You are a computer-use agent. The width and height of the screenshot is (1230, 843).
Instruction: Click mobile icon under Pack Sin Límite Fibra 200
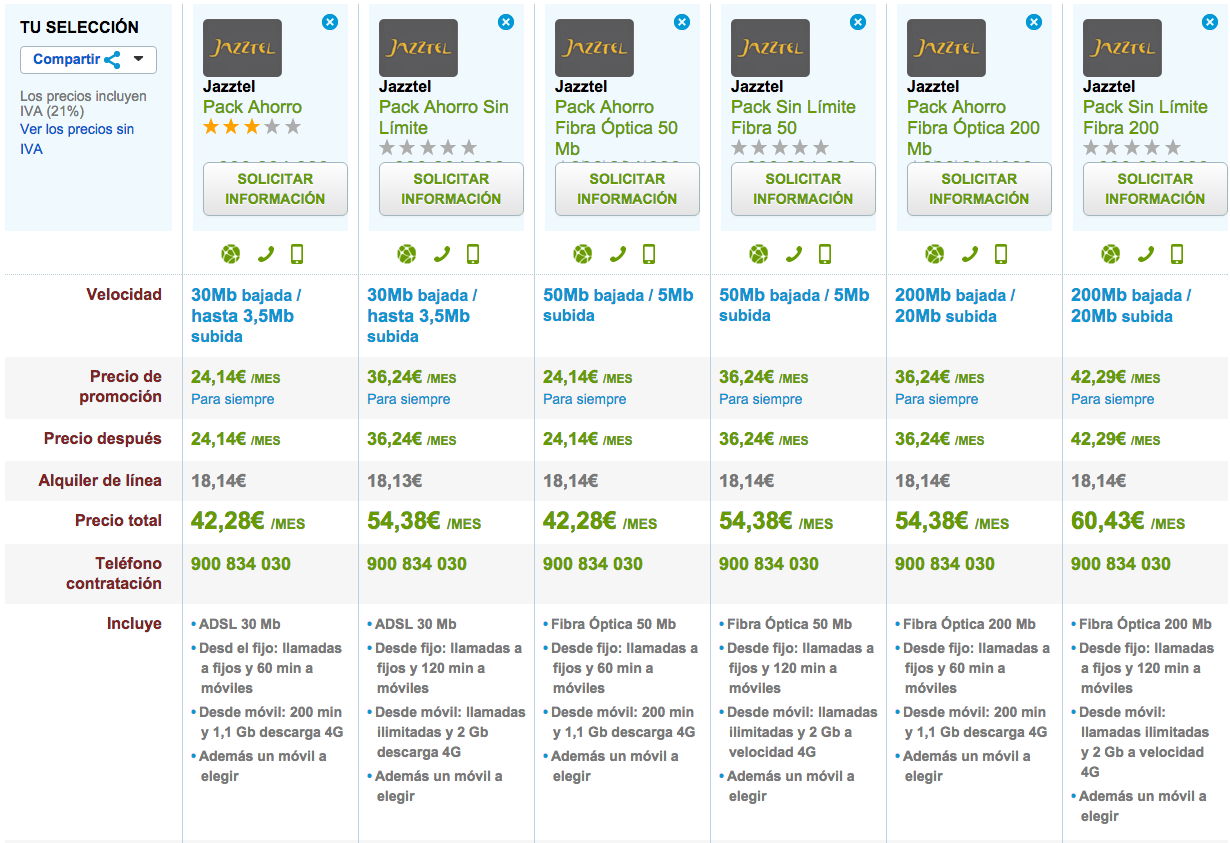pyautogui.click(x=1177, y=254)
